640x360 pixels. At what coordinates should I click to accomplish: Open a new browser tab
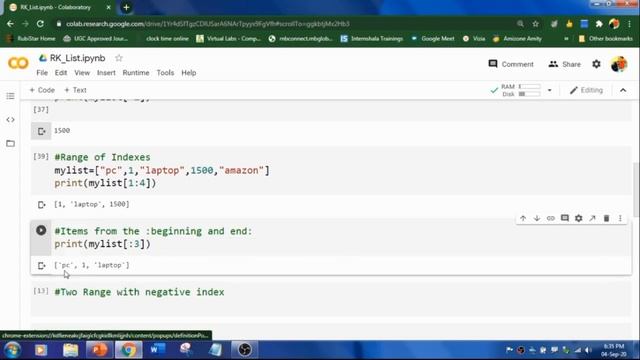point(126,7)
